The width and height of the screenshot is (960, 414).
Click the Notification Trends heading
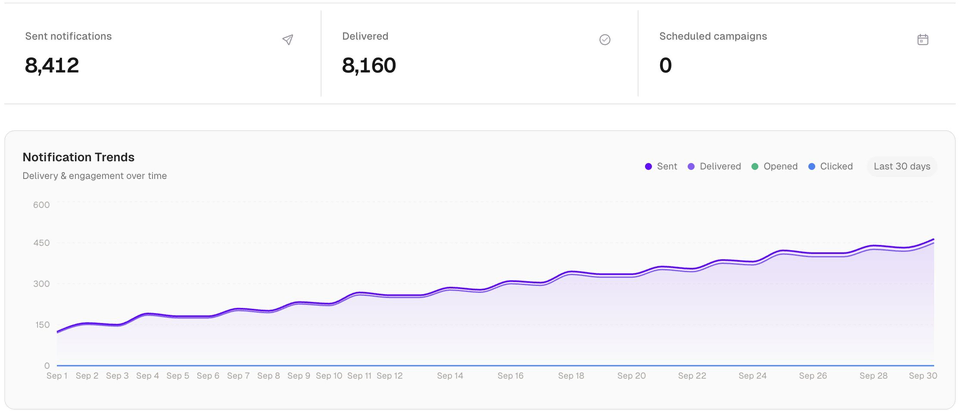(x=78, y=157)
